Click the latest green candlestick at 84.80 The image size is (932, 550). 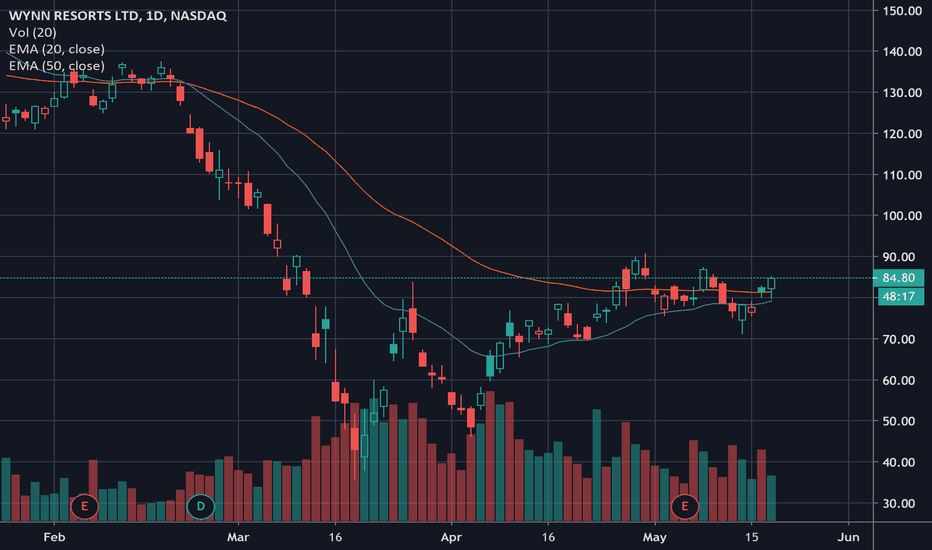tap(771, 284)
